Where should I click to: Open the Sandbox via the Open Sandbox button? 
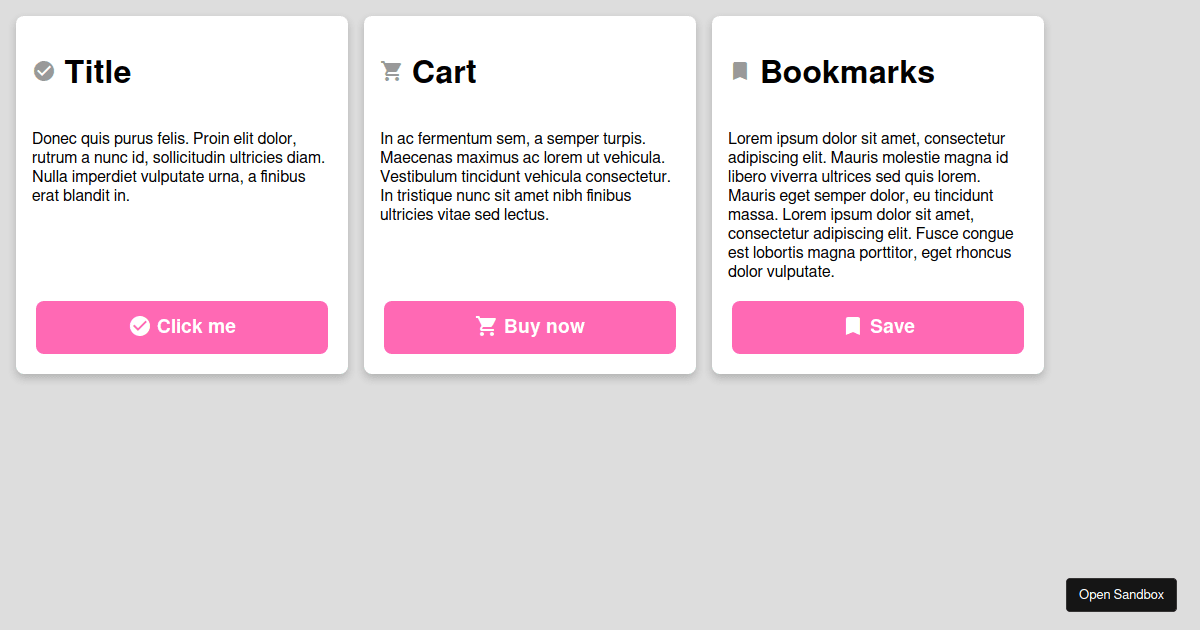tap(1121, 594)
